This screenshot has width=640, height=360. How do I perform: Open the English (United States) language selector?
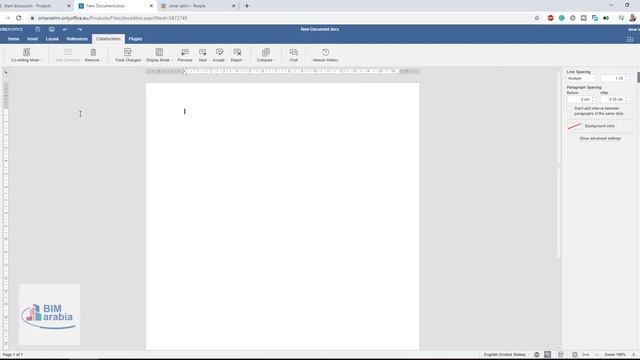(505, 355)
